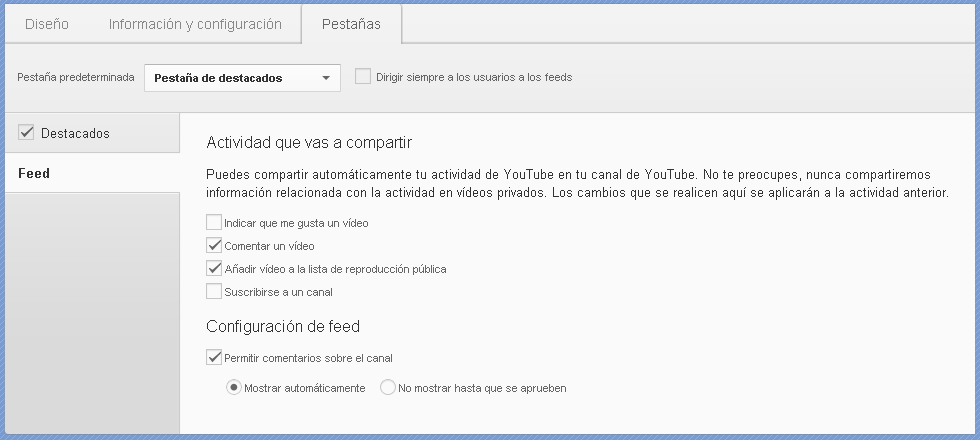
Task: Click the Configuración de feed heading
Action: 283,326
